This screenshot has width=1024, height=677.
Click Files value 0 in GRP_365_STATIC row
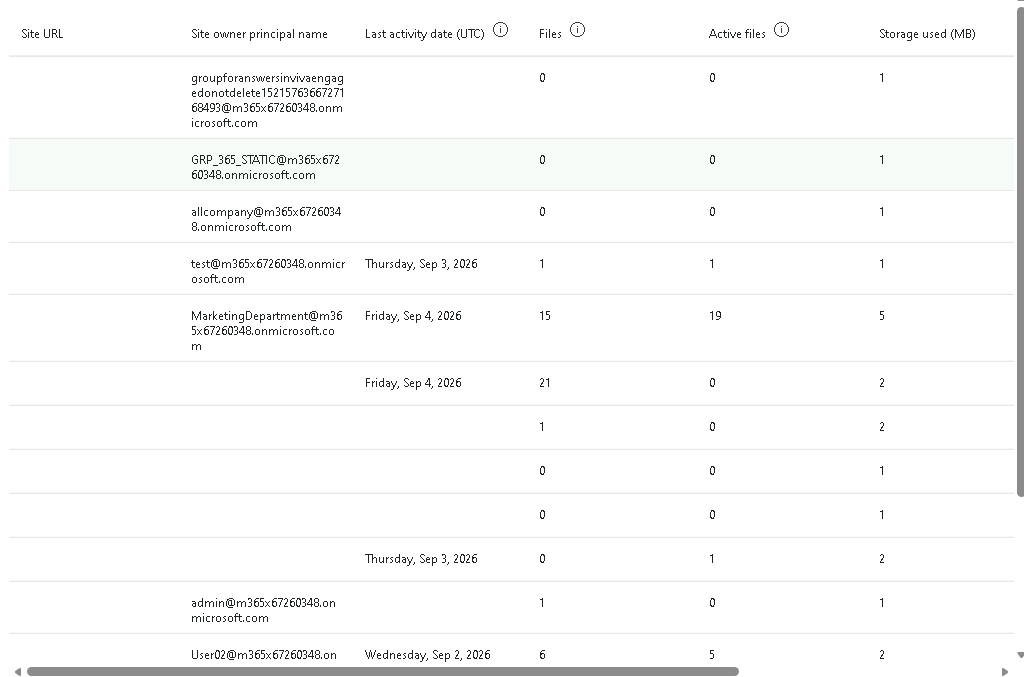tap(542, 160)
